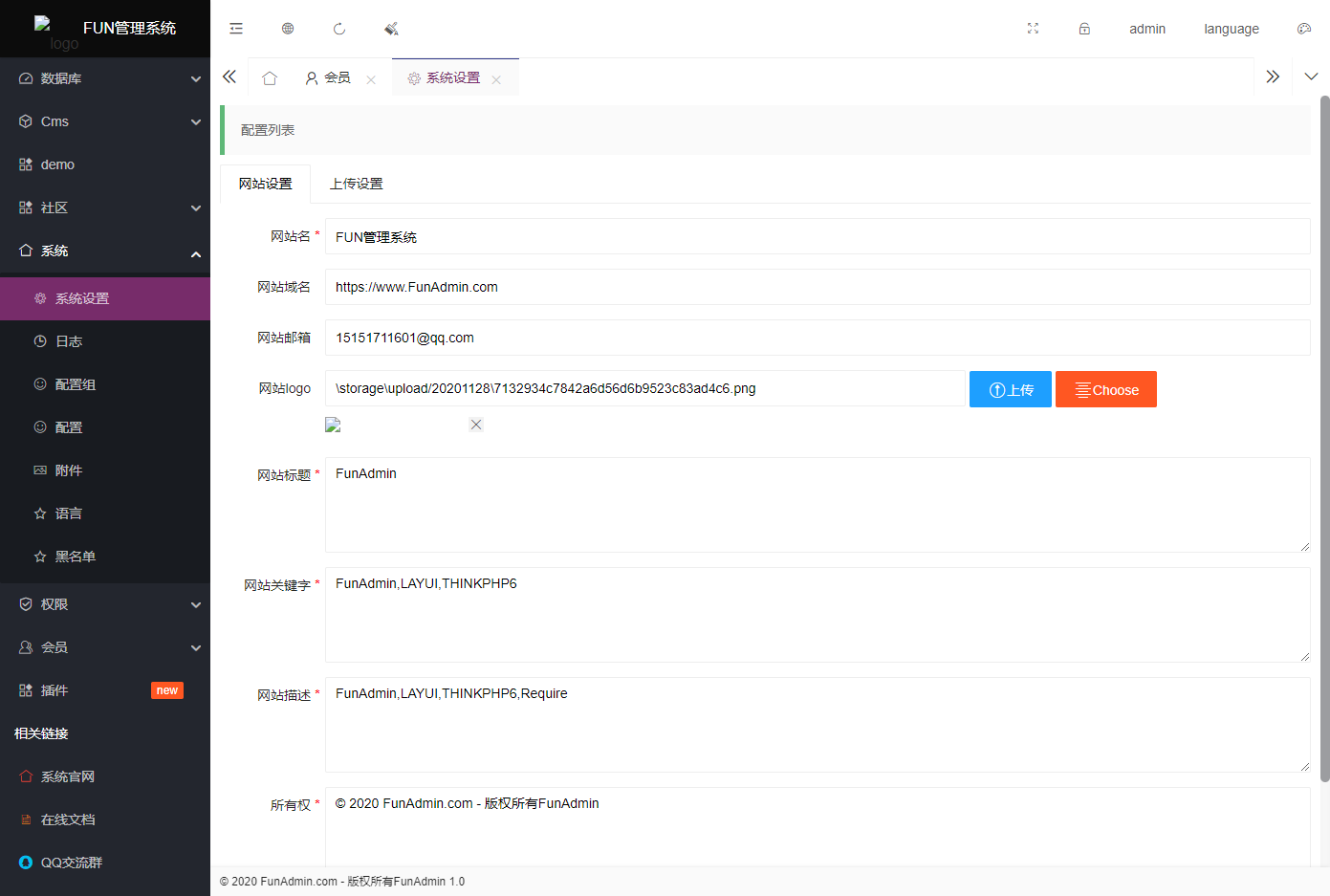Click the refresh icon in top toolbar
This screenshot has height=896, width=1330.
tap(339, 29)
